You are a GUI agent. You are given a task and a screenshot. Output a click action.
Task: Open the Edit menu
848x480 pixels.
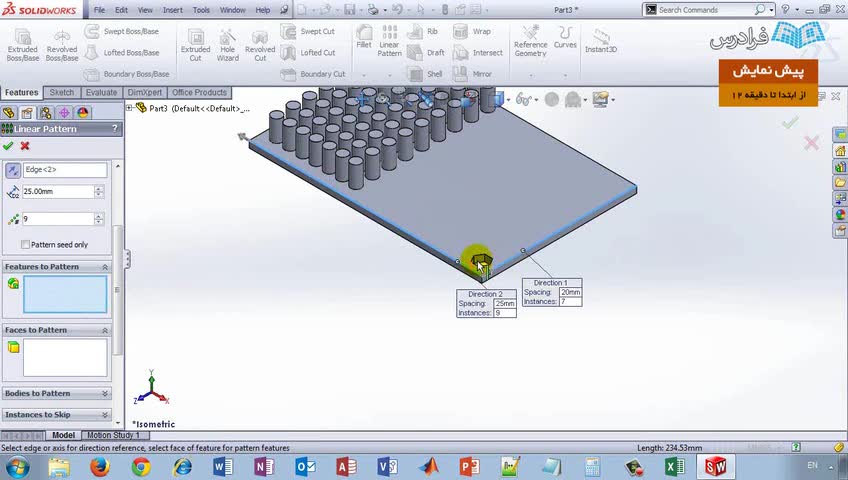[121, 10]
